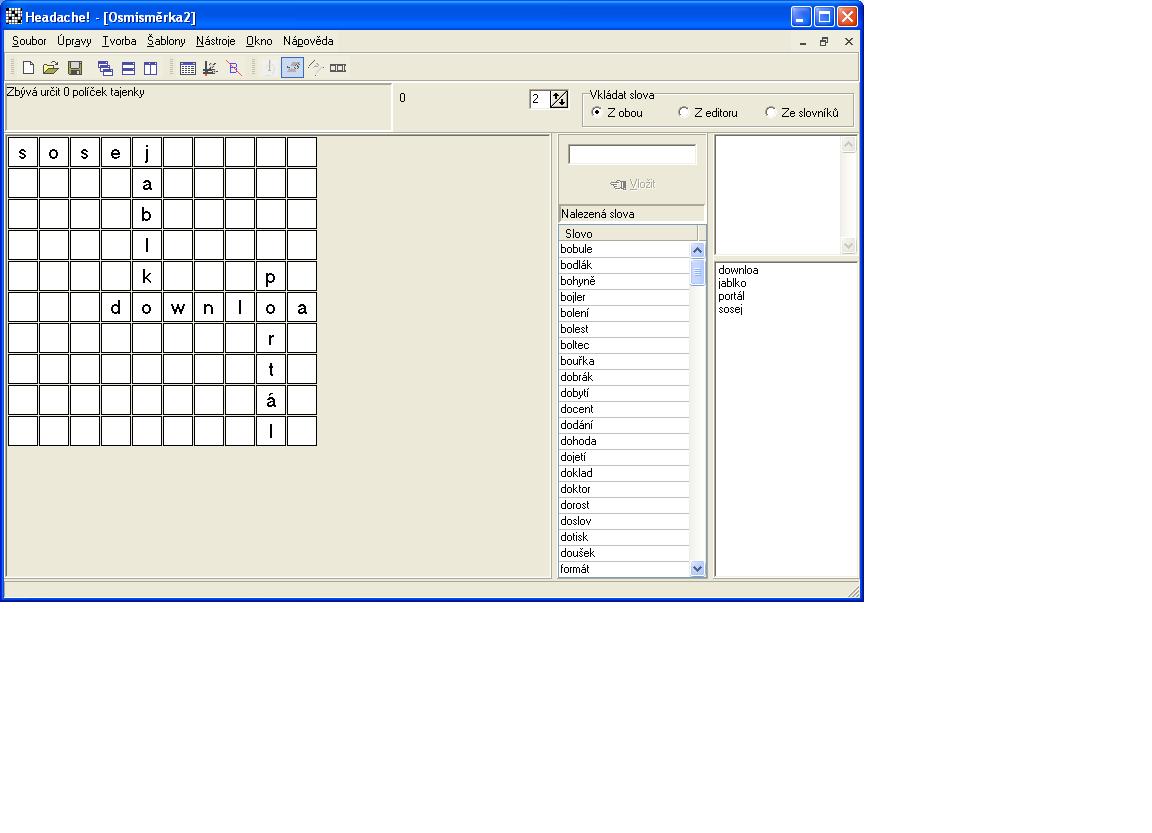Cascade windows using toolbar icon
This screenshot has height=833, width=1152.
pyautogui.click(x=105, y=68)
